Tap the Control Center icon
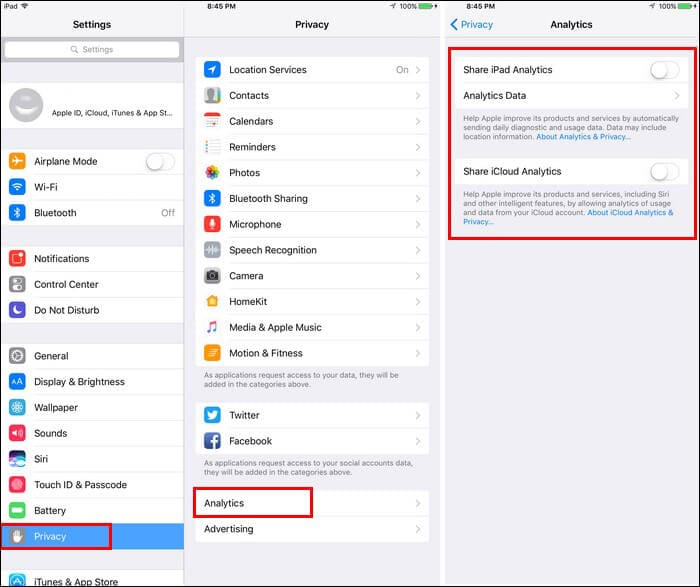700x587 pixels. click(x=17, y=284)
